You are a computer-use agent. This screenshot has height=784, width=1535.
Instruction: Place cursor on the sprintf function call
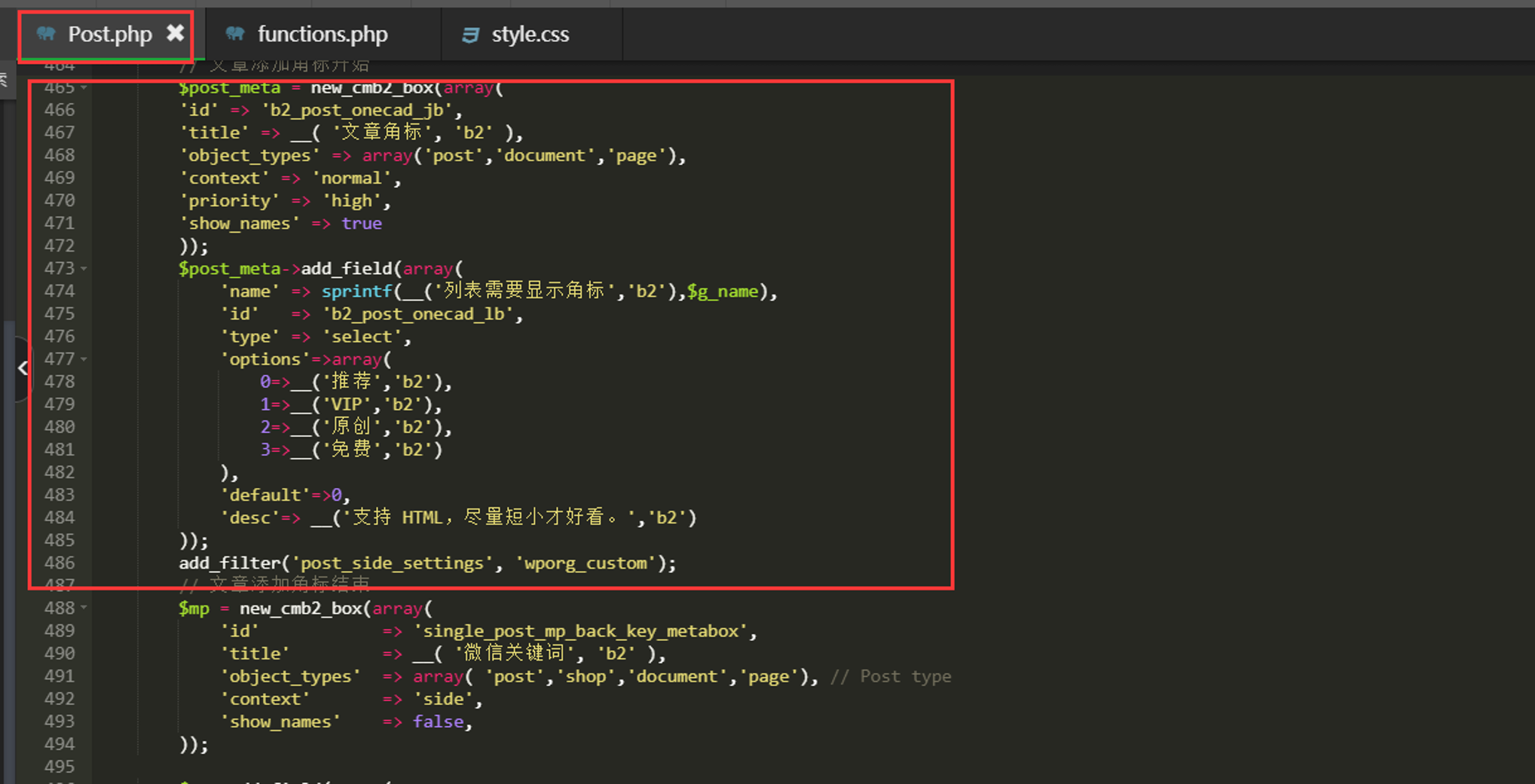coord(356,291)
